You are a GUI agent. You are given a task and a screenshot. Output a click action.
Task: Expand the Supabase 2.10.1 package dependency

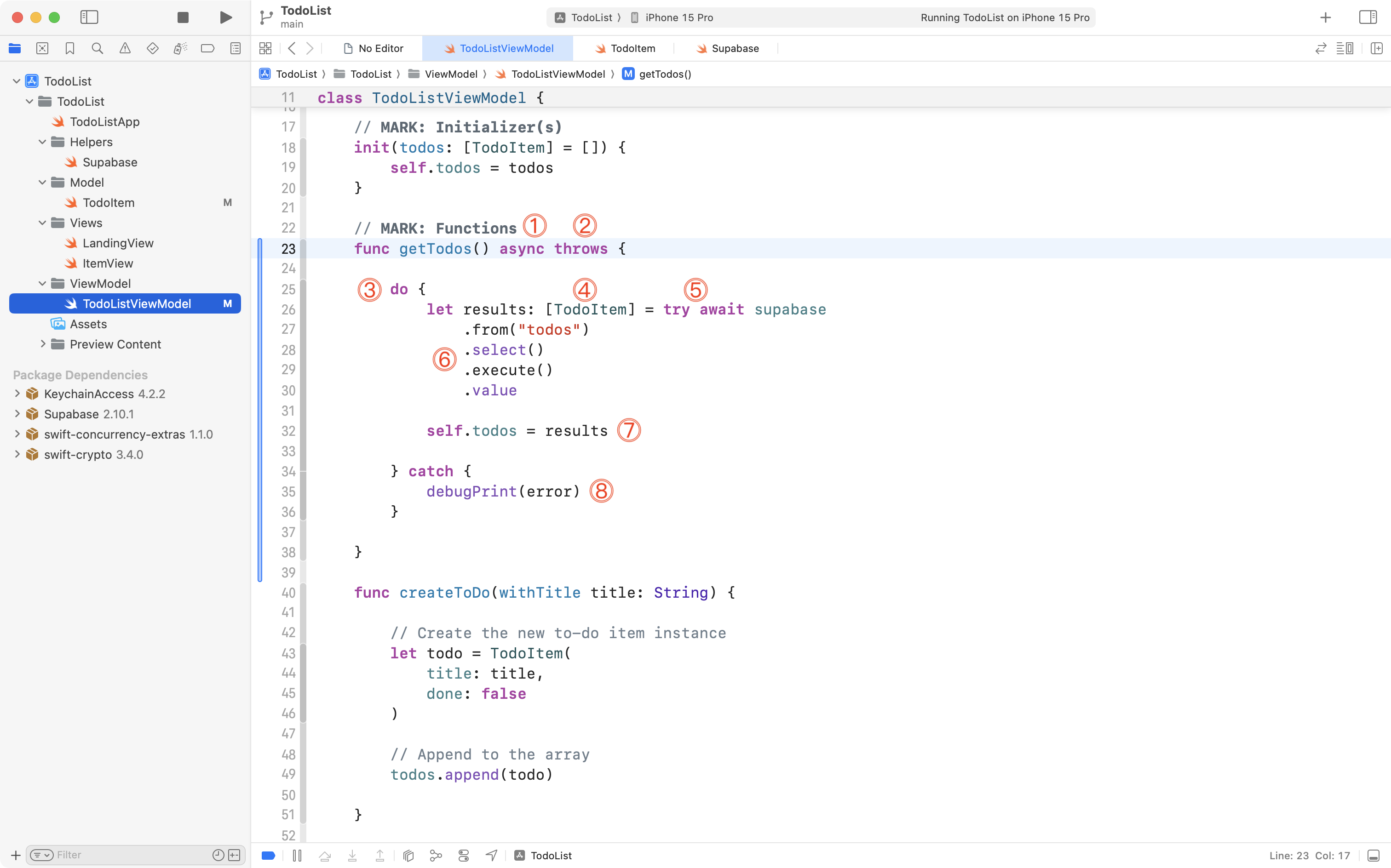click(17, 414)
